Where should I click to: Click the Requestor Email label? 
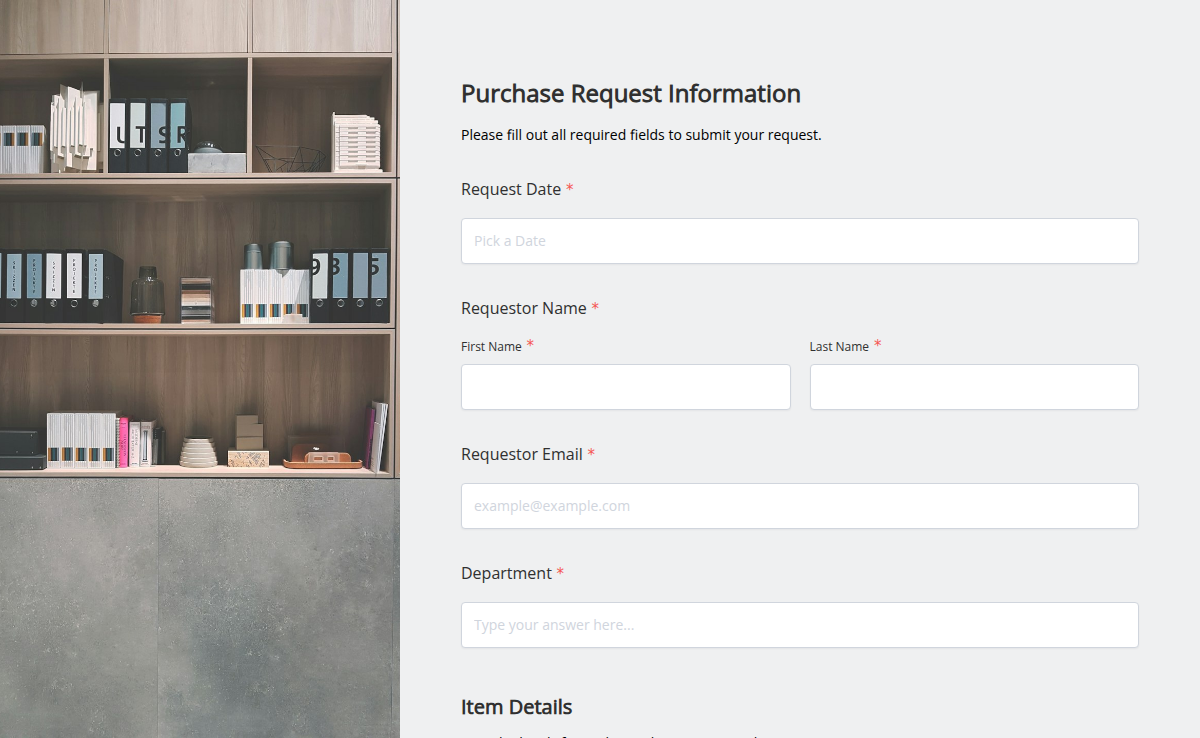[x=520, y=454]
